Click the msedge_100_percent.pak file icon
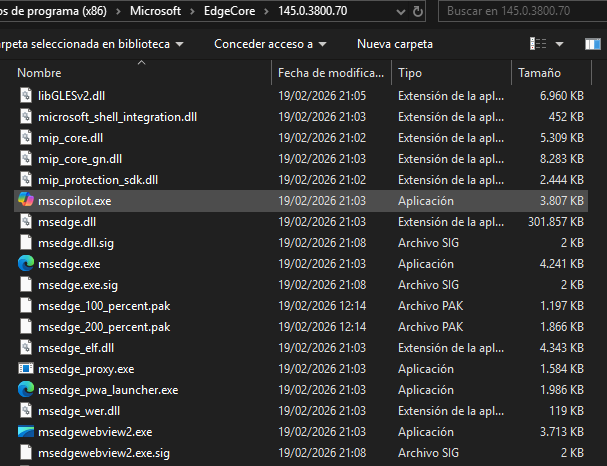The height and width of the screenshot is (466, 607). pyautogui.click(x=25, y=306)
